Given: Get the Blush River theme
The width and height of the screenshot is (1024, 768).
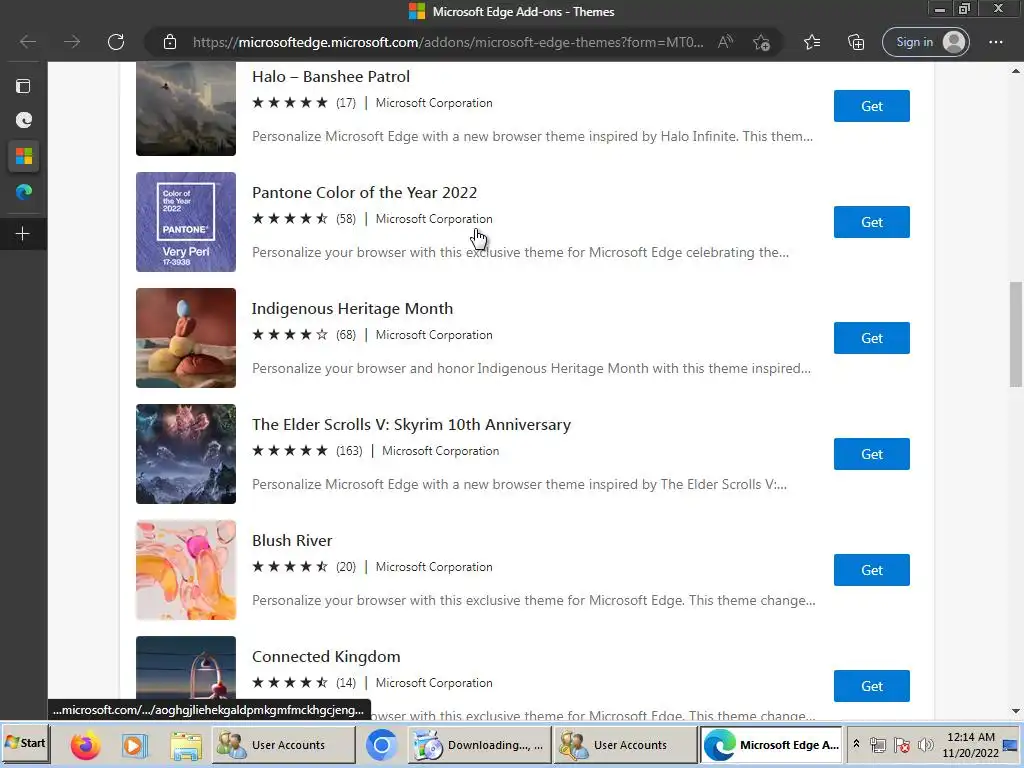Looking at the screenshot, I should point(871,570).
